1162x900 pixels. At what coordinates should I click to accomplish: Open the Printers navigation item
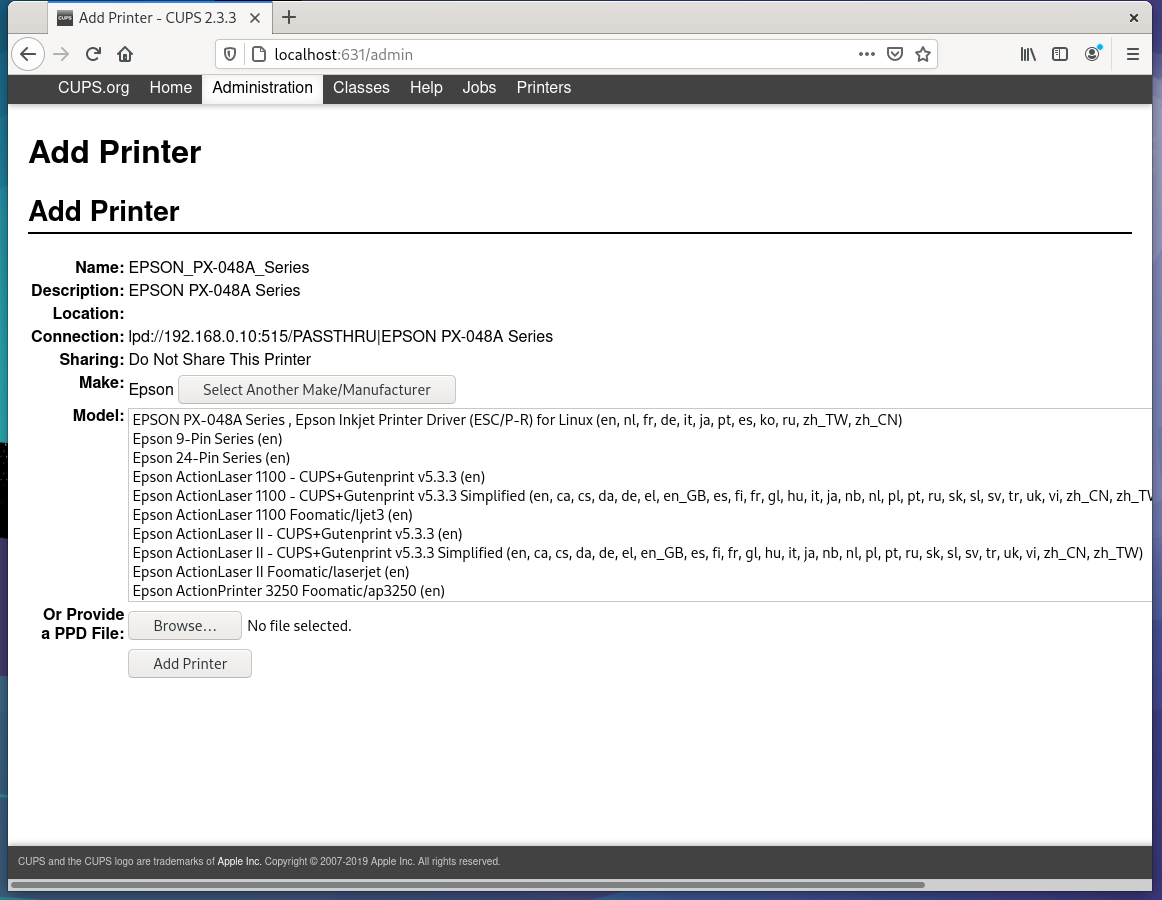tap(543, 87)
